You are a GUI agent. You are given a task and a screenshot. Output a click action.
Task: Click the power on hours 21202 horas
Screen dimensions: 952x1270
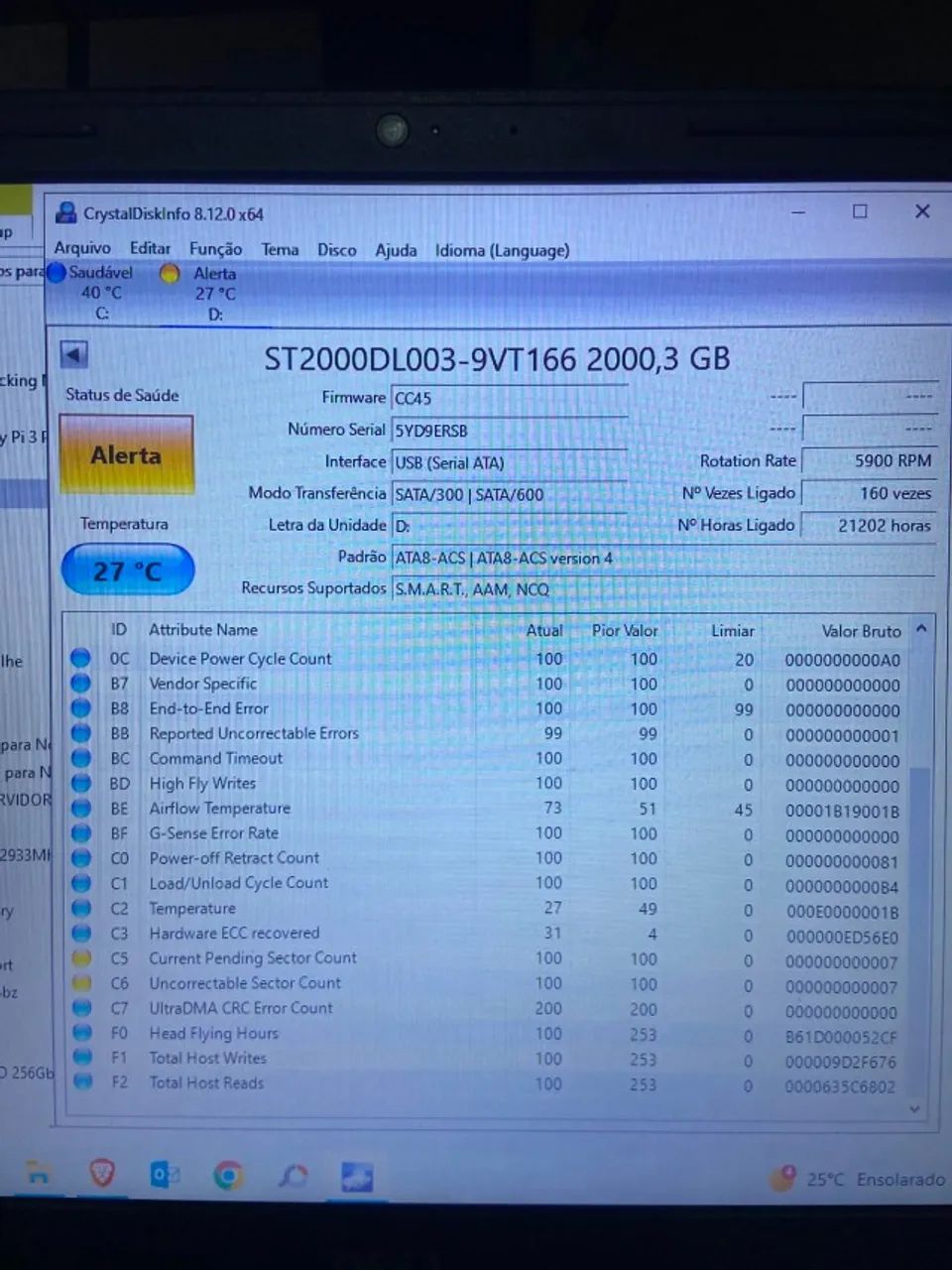point(869,525)
